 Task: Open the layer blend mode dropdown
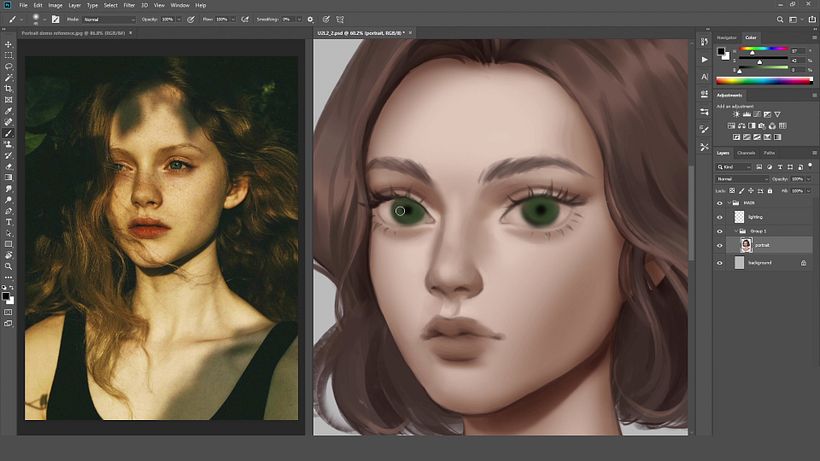tap(742, 179)
